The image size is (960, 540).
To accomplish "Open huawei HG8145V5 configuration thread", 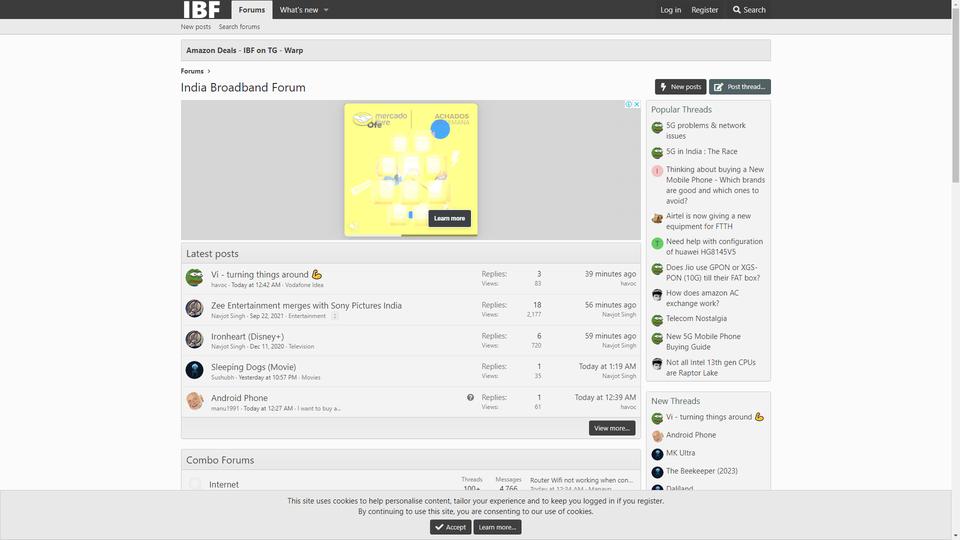I will coord(714,247).
